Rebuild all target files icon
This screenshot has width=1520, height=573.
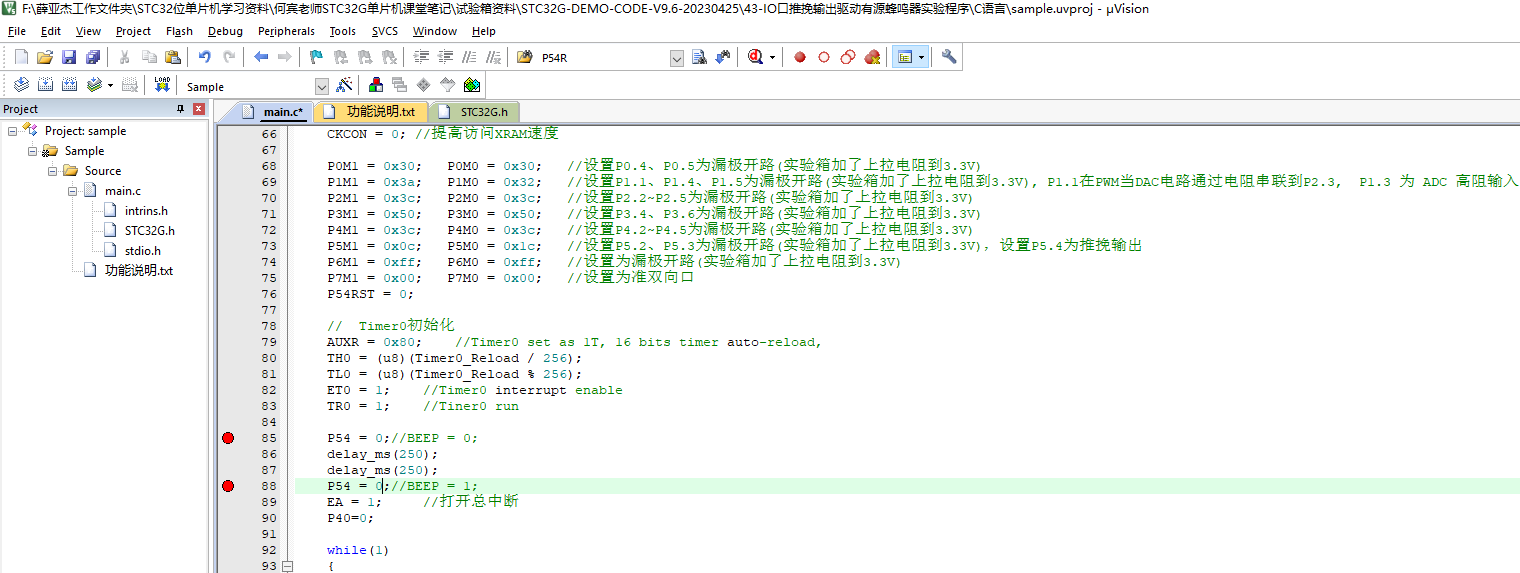69,85
